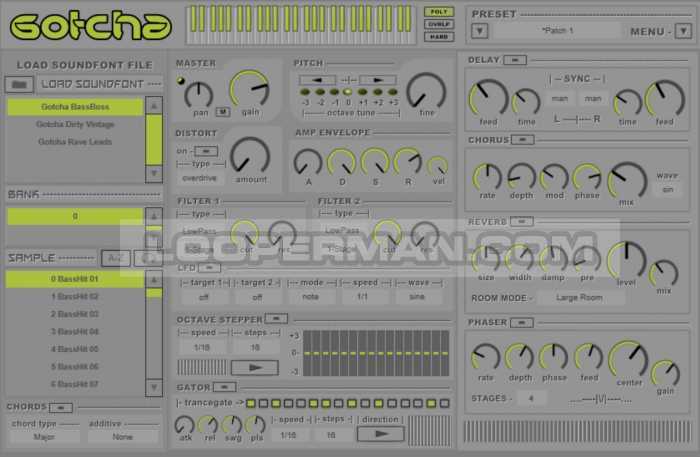Viewport: 700px width, 457px height.
Task: Open LFO mode note selector
Action: pos(310,297)
